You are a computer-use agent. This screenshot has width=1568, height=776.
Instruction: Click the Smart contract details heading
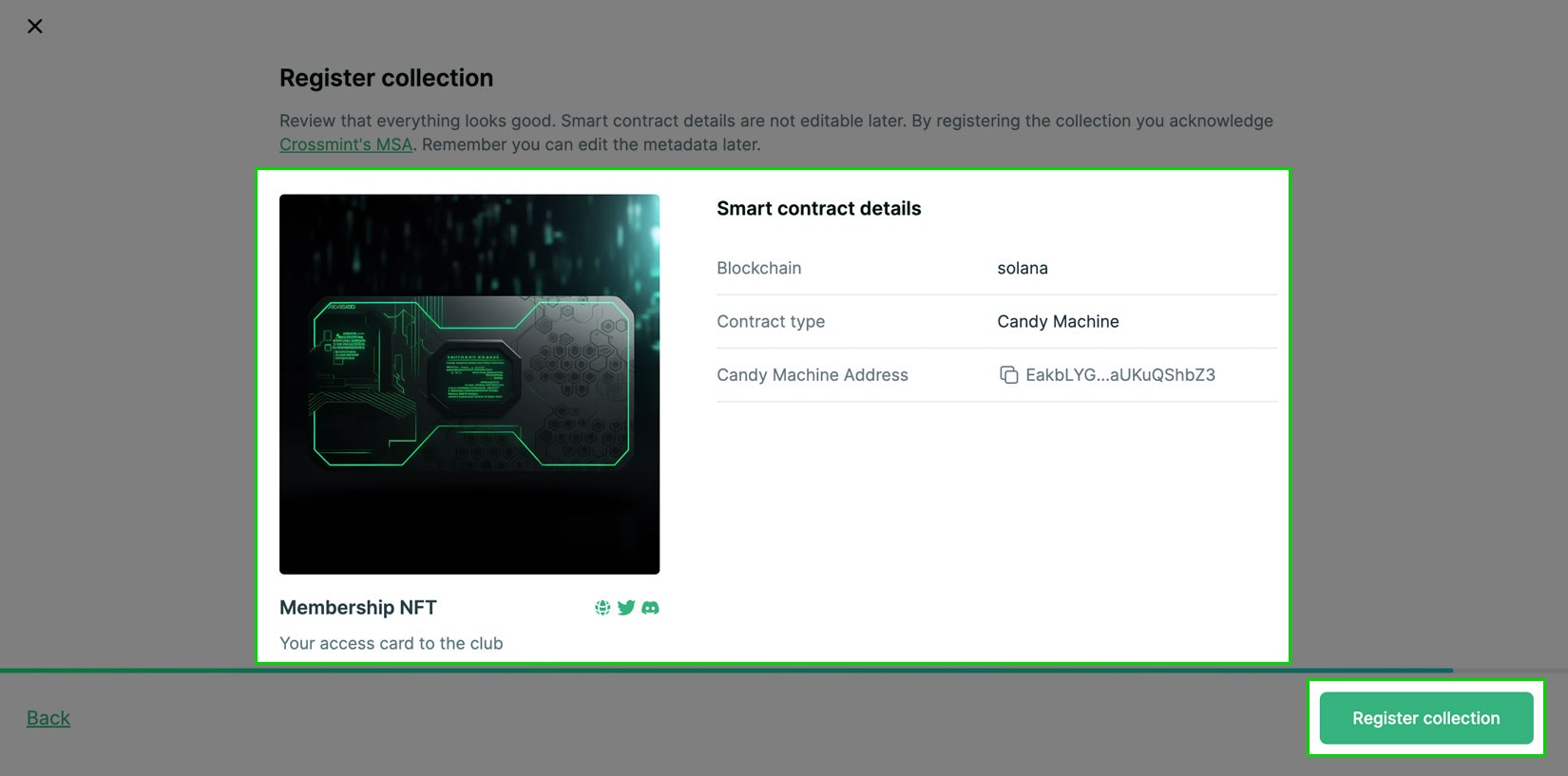tap(819, 209)
